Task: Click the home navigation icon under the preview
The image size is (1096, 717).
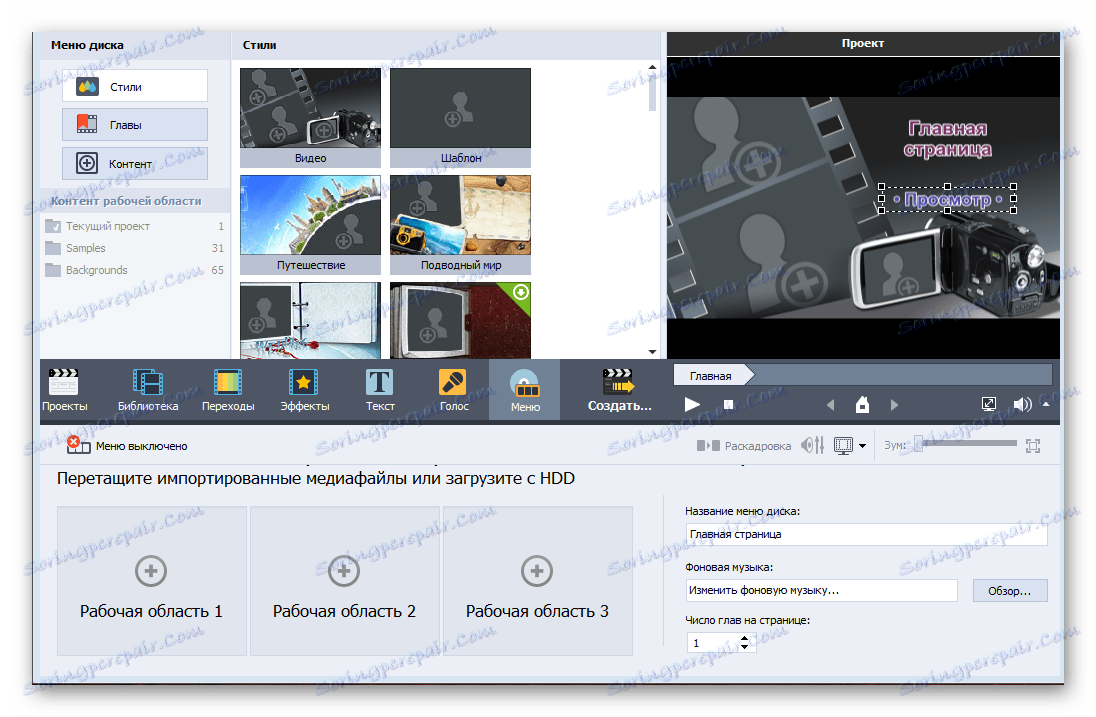Action: click(x=862, y=404)
